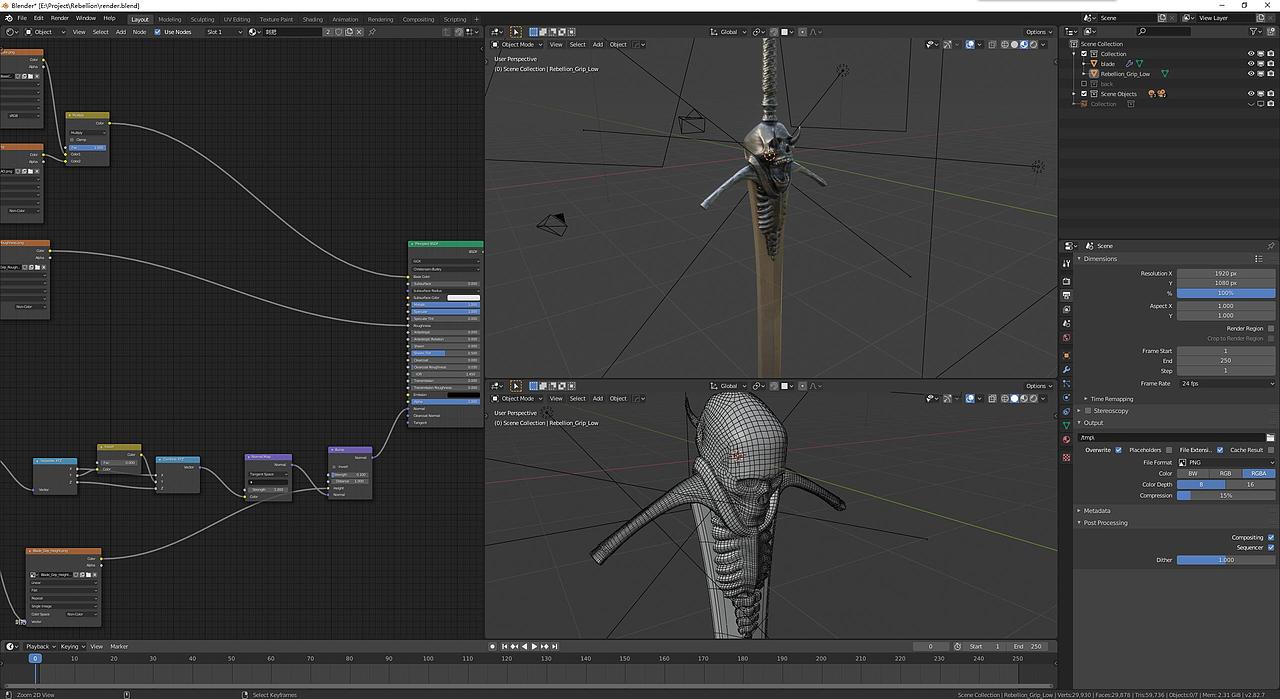The height and width of the screenshot is (699, 1280).
Task: Open the Output properties tab icon
Action: coord(1066,295)
